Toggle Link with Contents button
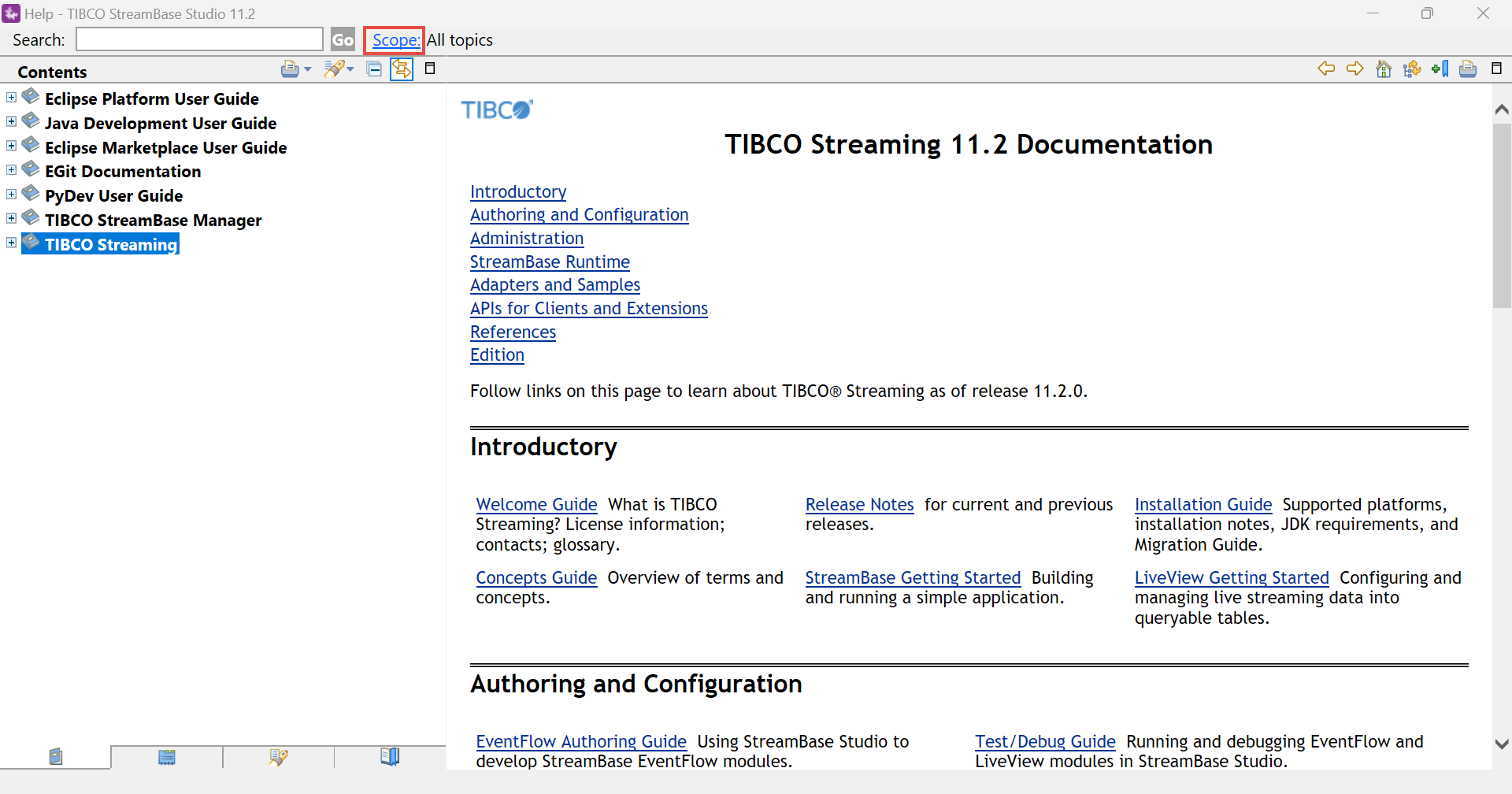The width and height of the screenshot is (1512, 794). point(402,69)
